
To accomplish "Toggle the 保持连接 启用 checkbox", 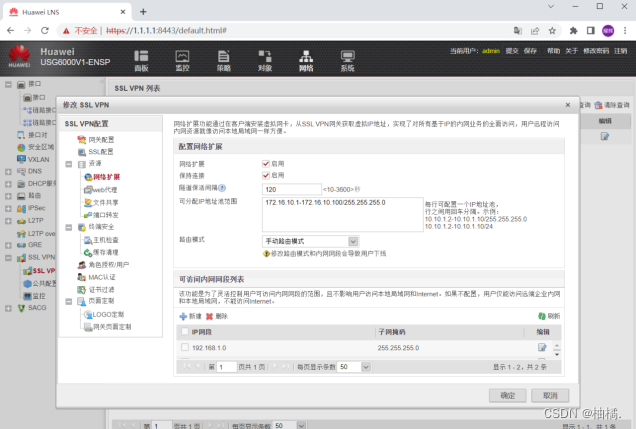I will 266,175.
